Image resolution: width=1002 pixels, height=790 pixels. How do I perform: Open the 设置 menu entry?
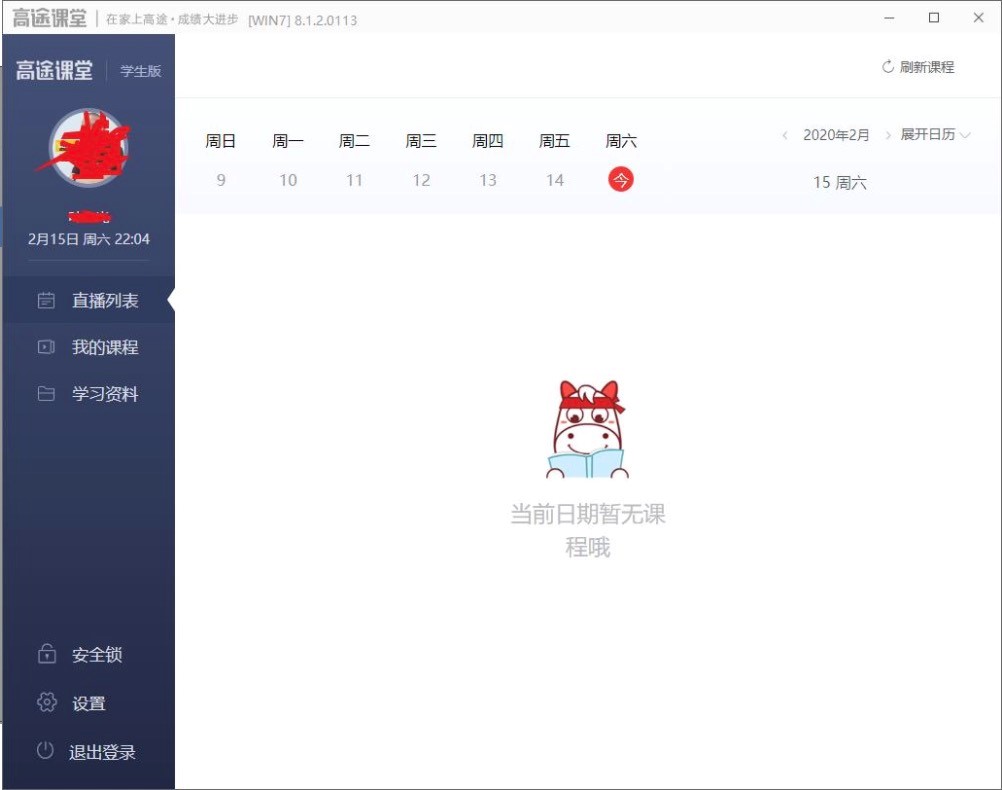(88, 702)
